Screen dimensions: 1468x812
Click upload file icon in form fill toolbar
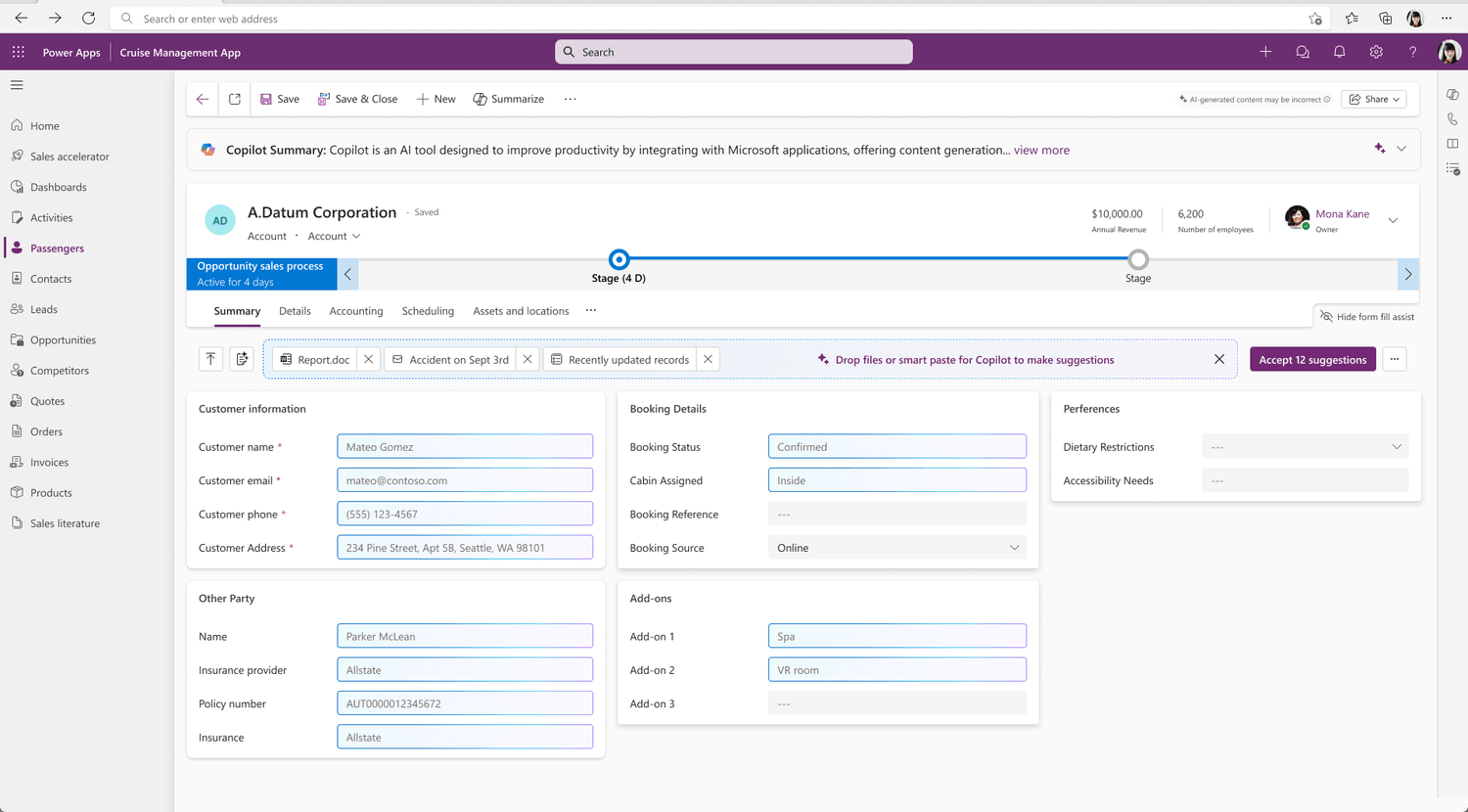click(x=210, y=359)
